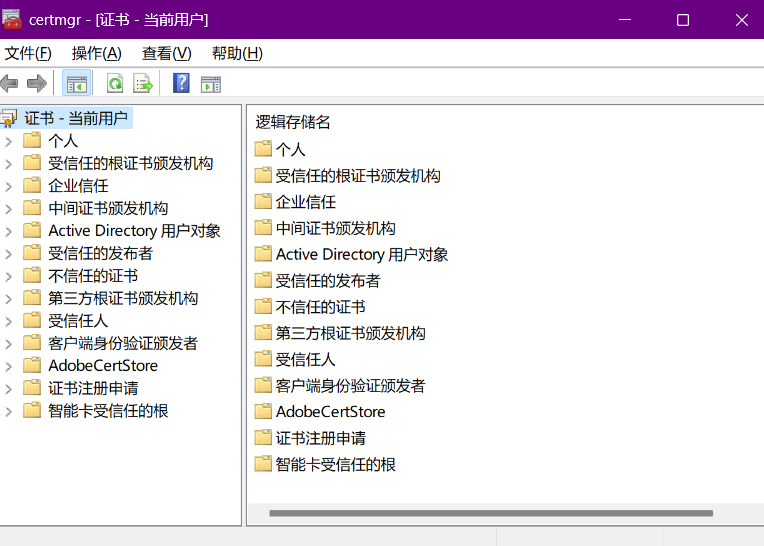
Task: Select 中间证书颁发机构 folder in right pane
Action: coord(335,228)
